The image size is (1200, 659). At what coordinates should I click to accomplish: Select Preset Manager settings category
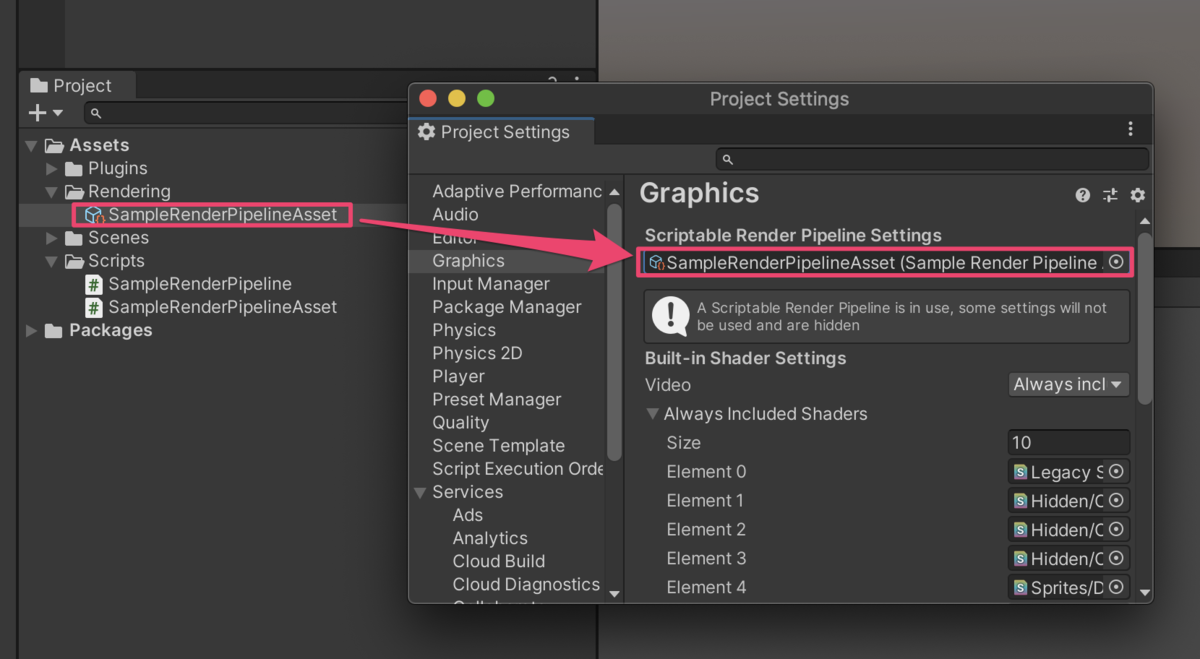pyautogui.click(x=497, y=399)
